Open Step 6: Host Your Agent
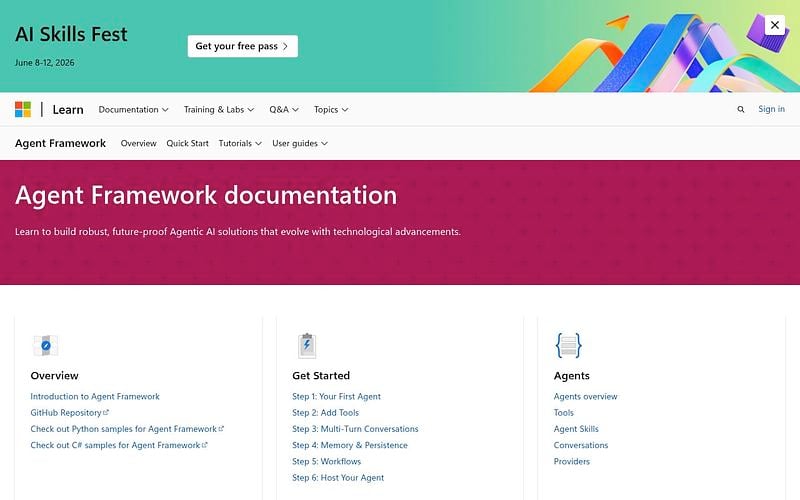The width and height of the screenshot is (800, 500). [x=338, y=478]
